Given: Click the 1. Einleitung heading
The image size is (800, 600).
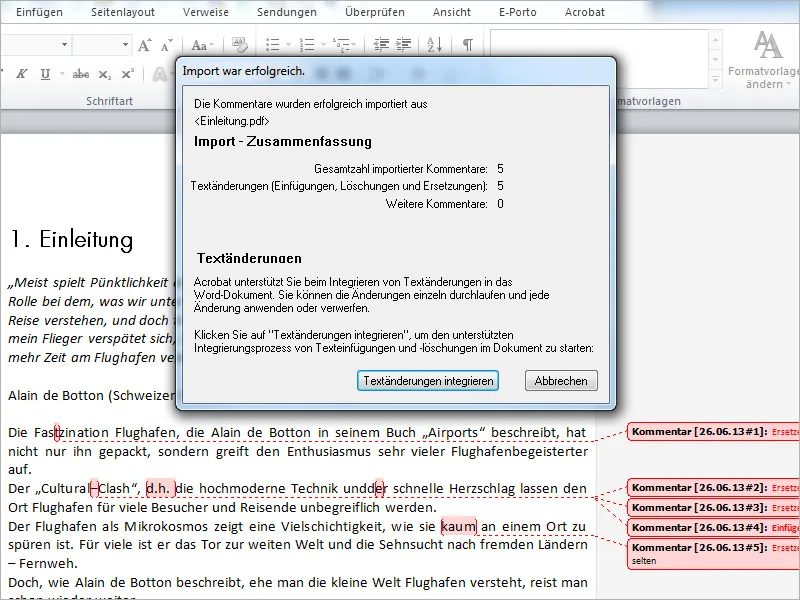Looking at the screenshot, I should tap(71, 239).
